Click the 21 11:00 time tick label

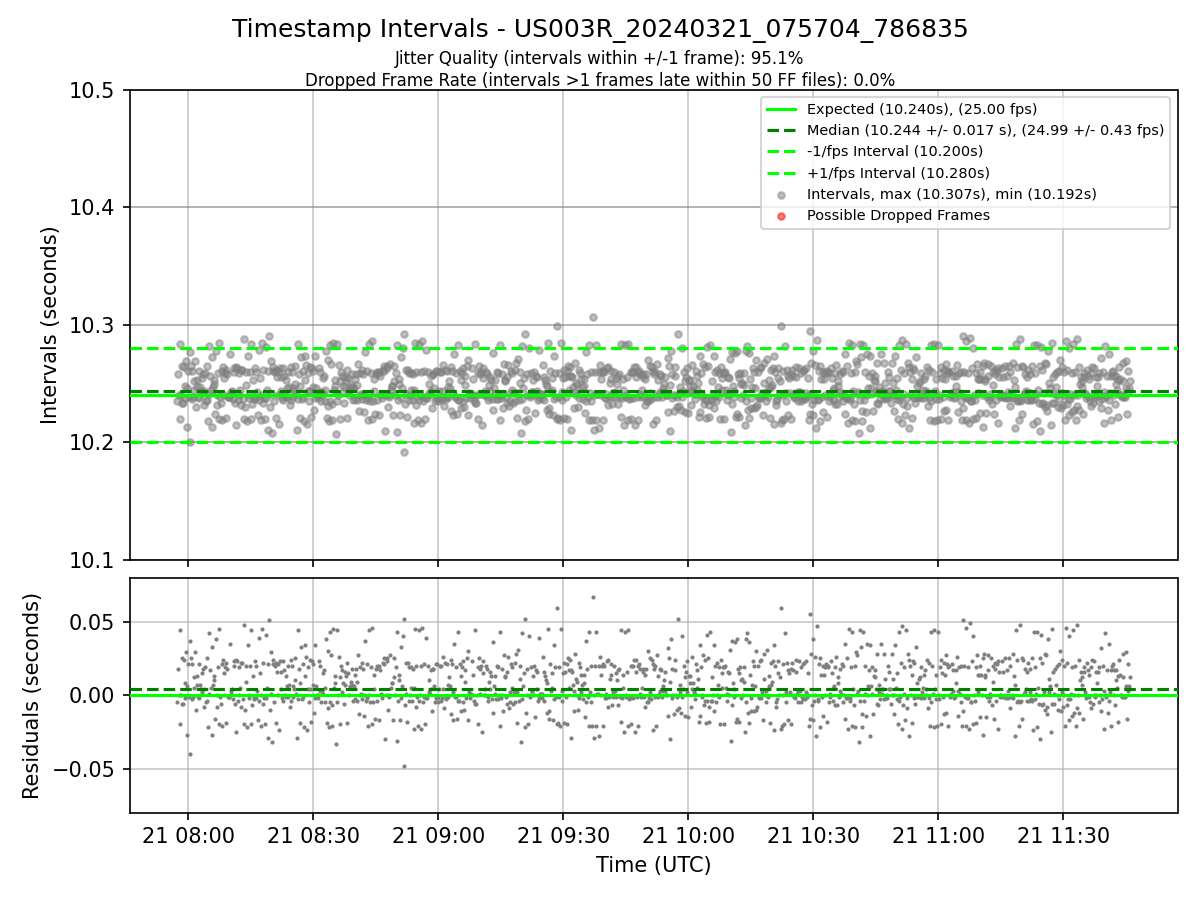(937, 835)
